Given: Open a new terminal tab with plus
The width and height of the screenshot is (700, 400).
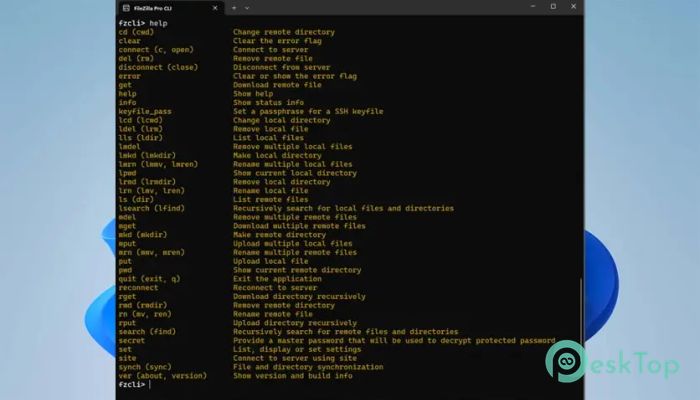Looking at the screenshot, I should pyautogui.click(x=234, y=8).
